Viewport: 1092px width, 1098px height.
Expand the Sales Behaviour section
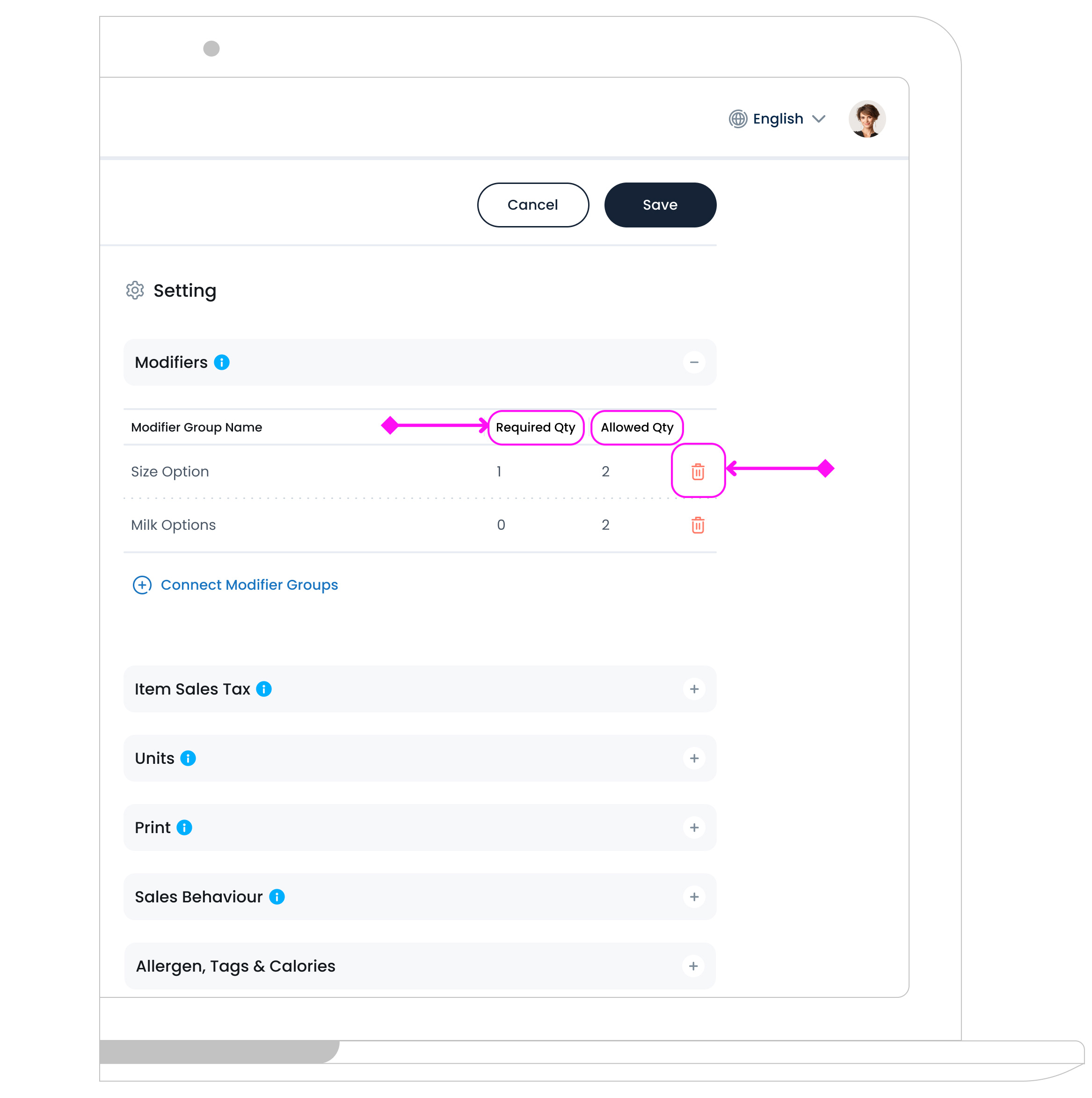[x=694, y=897]
